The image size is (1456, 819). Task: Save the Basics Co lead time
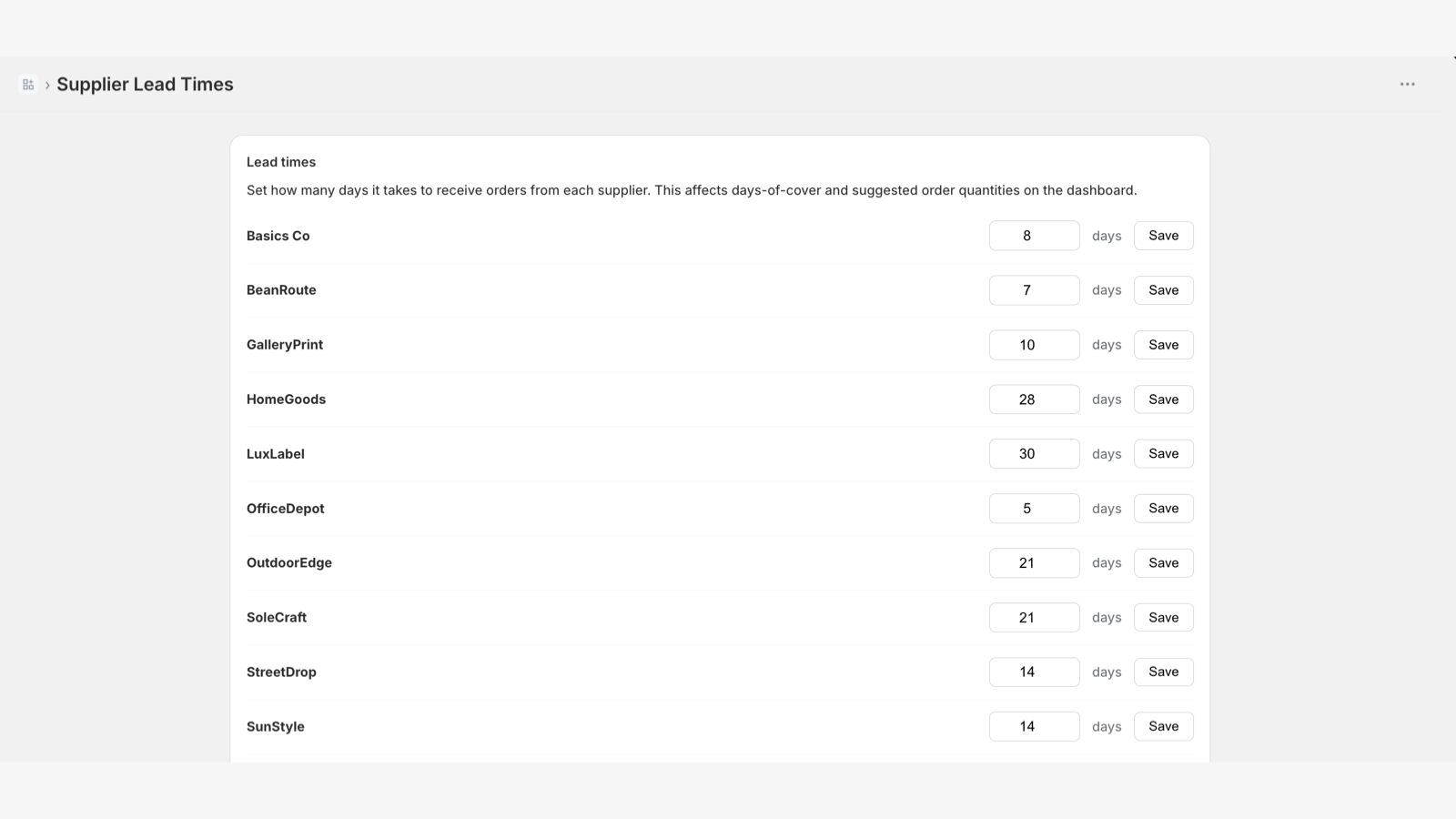(x=1163, y=236)
